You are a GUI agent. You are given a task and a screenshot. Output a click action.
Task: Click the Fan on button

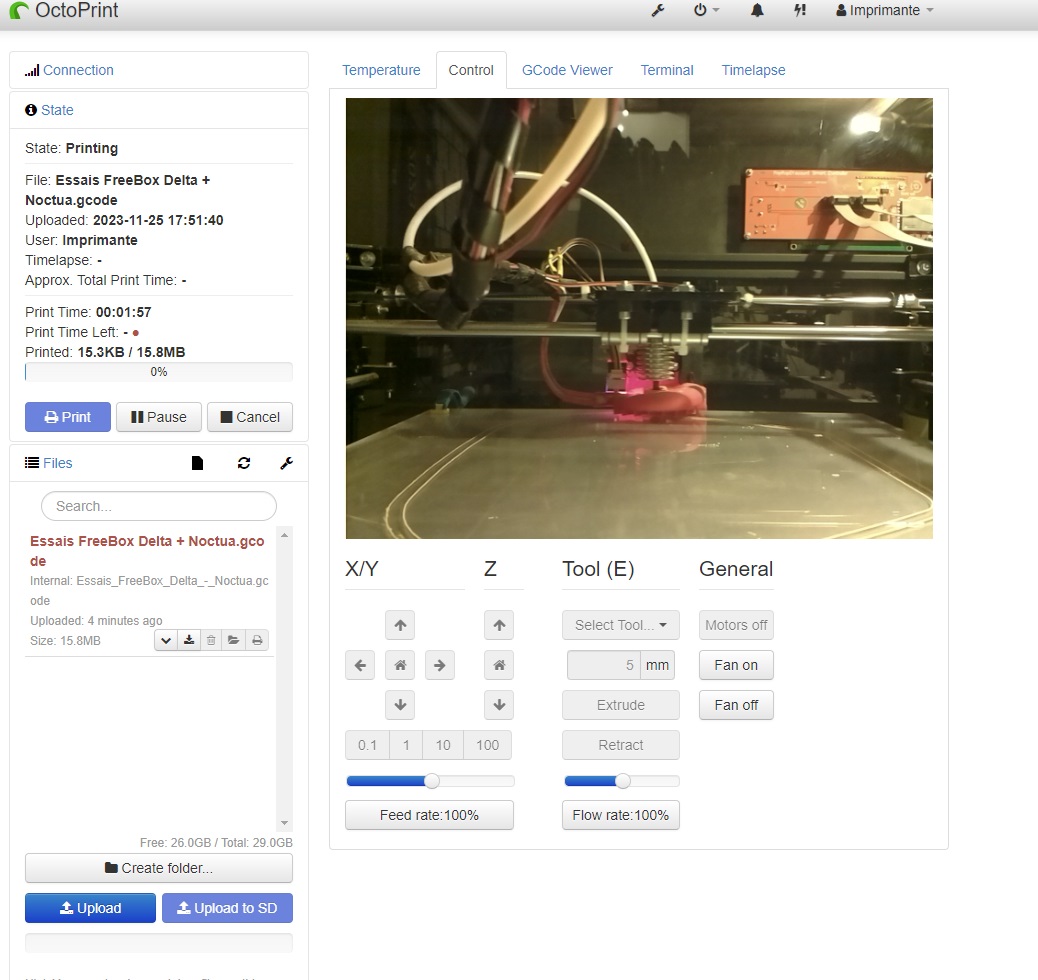click(x=736, y=665)
